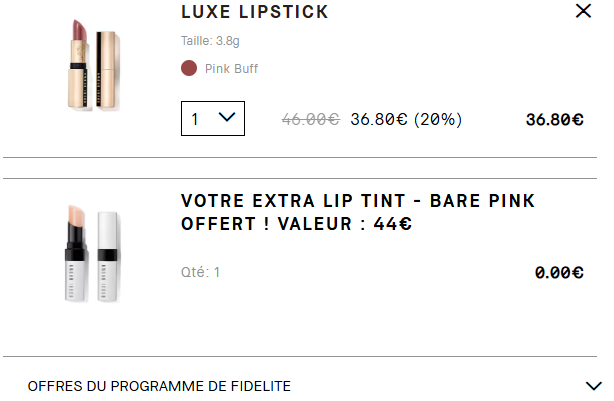Remove Luxe Lipstick with the X icon
Screen dimensions: 614x401
583,11
